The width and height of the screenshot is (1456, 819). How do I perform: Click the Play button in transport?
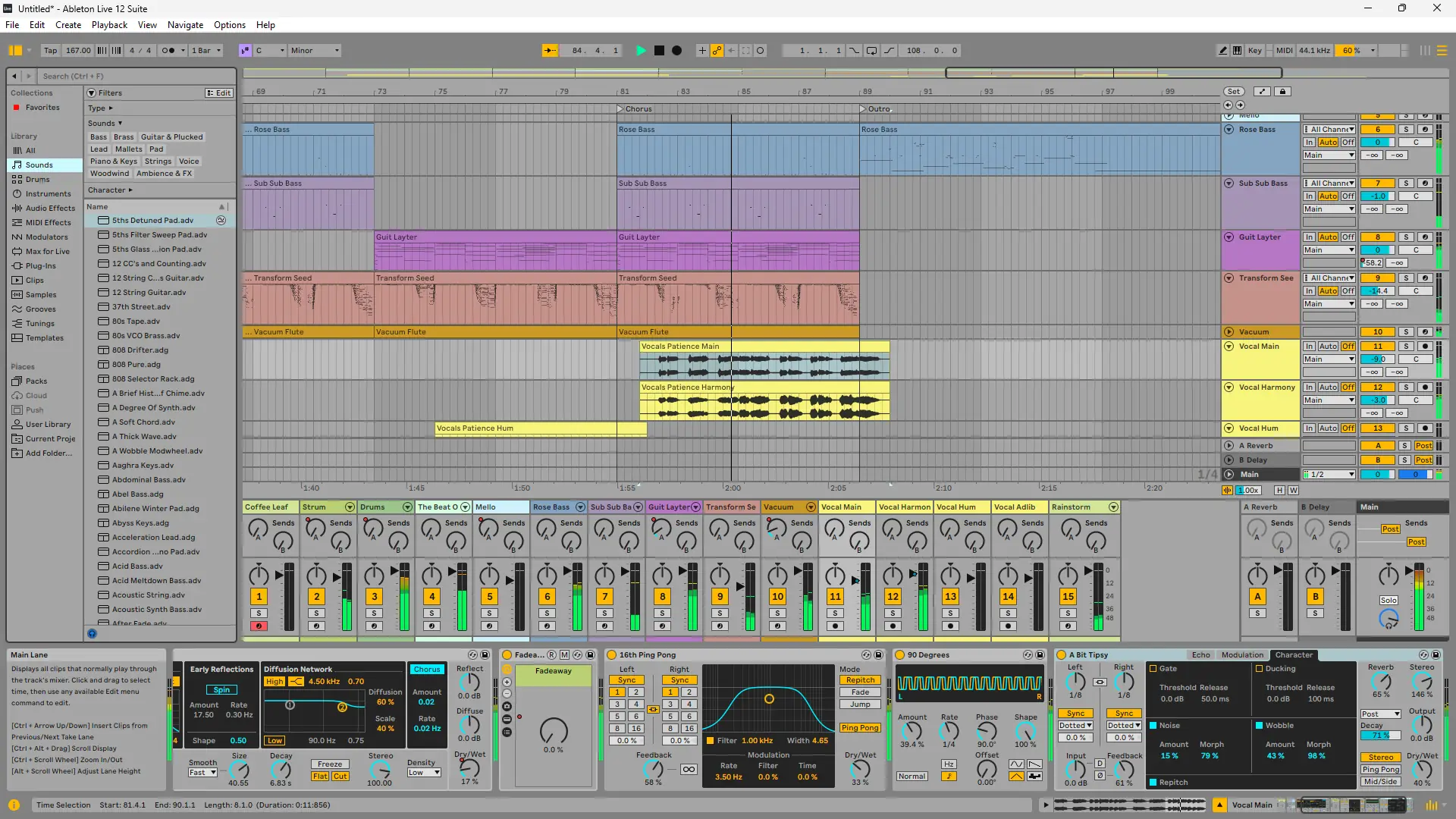click(641, 51)
